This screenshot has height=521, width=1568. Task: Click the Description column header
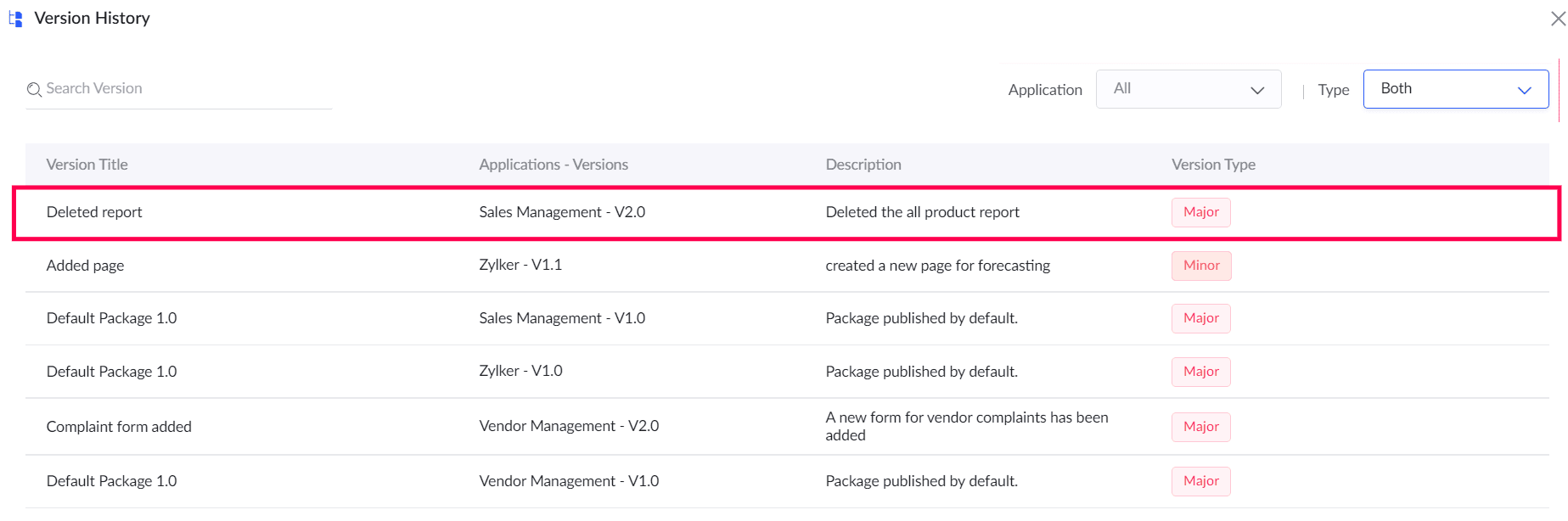click(x=863, y=165)
